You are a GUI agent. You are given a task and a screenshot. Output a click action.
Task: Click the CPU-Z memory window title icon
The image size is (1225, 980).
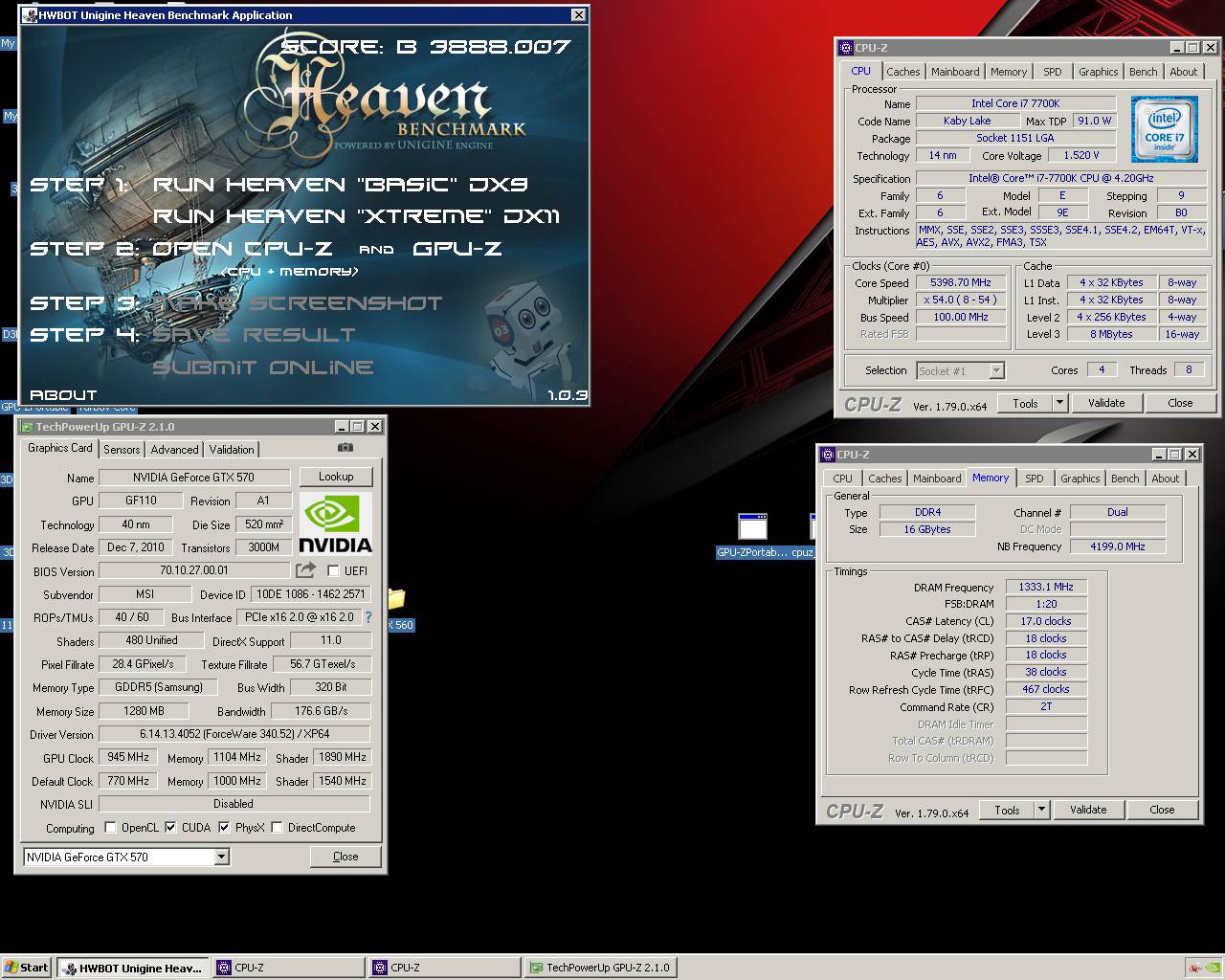pos(828,455)
